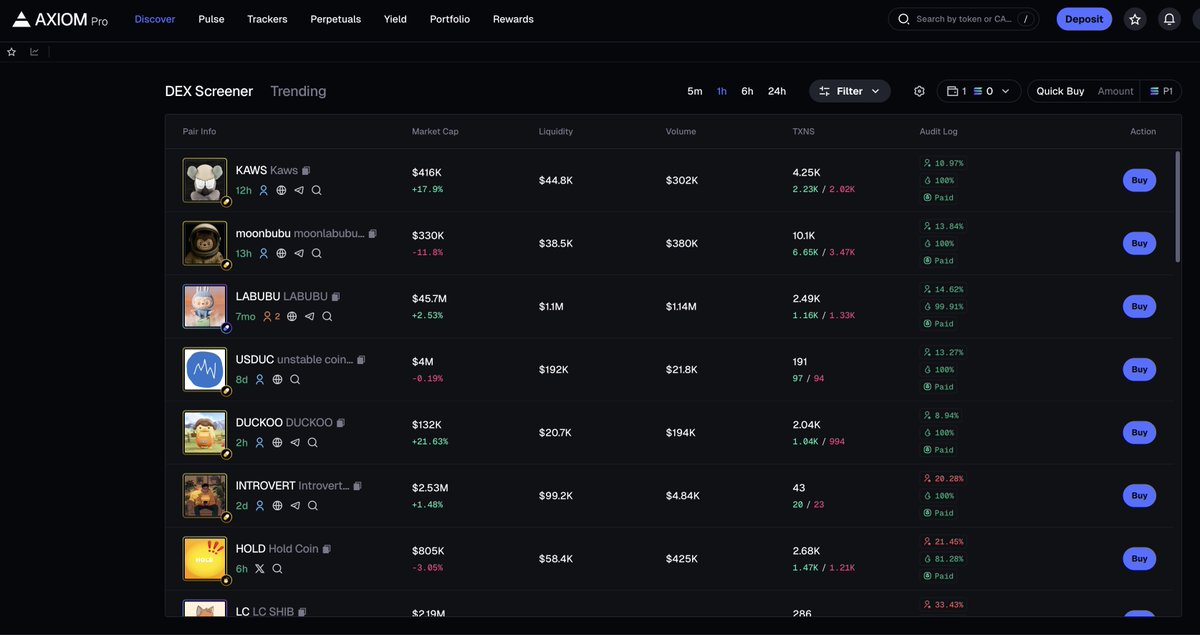Open the notifications bell
Viewport: 1200px width, 635px height.
[x=1169, y=19]
